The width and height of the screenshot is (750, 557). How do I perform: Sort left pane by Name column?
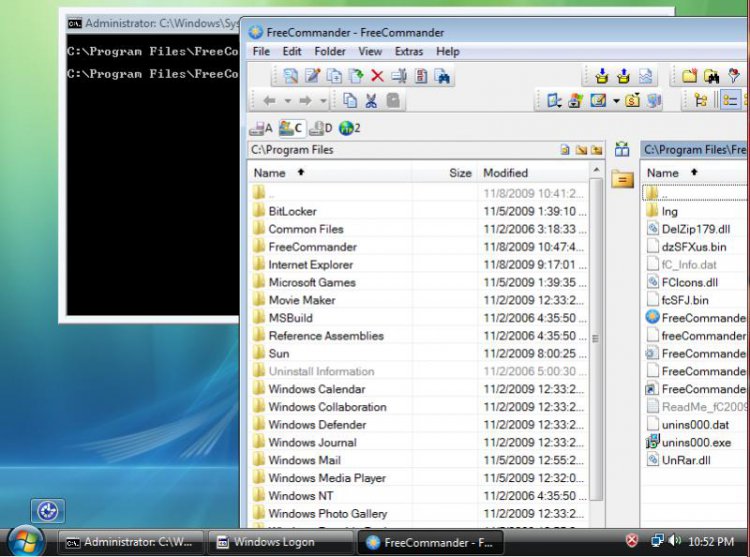pyautogui.click(x=330, y=173)
